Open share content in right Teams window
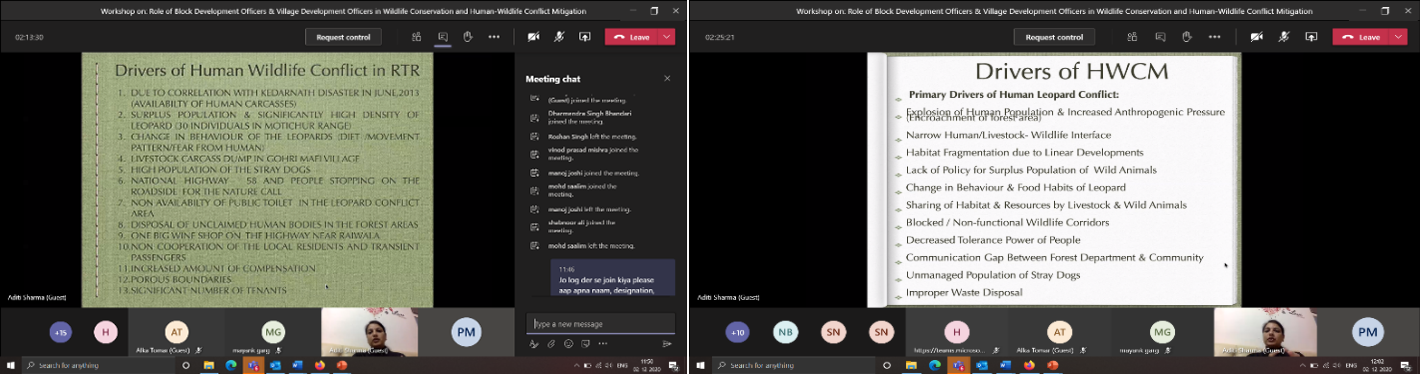This screenshot has height=374, width=1420. click(x=1311, y=37)
